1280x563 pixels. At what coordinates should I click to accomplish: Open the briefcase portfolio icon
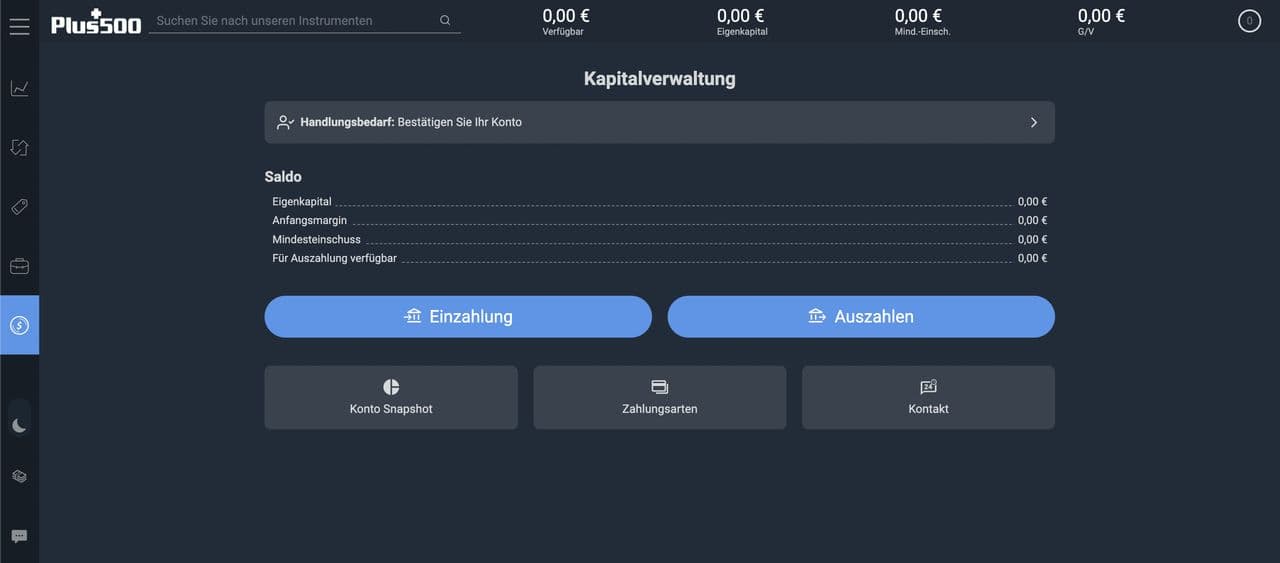pos(19,266)
